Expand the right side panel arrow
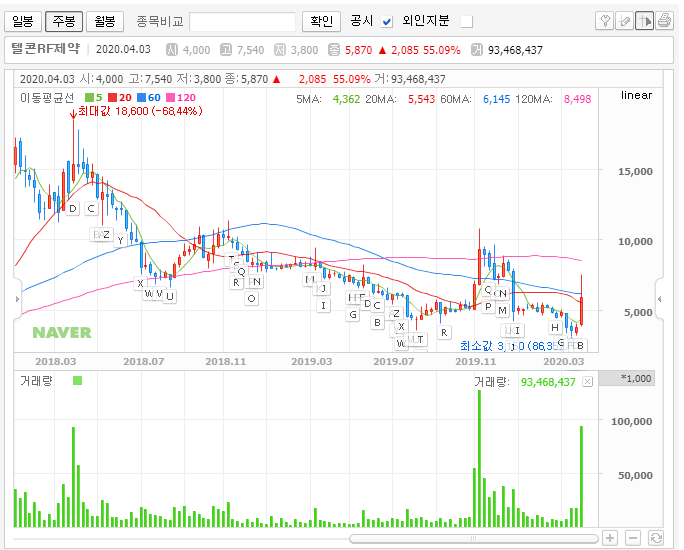 coord(660,299)
